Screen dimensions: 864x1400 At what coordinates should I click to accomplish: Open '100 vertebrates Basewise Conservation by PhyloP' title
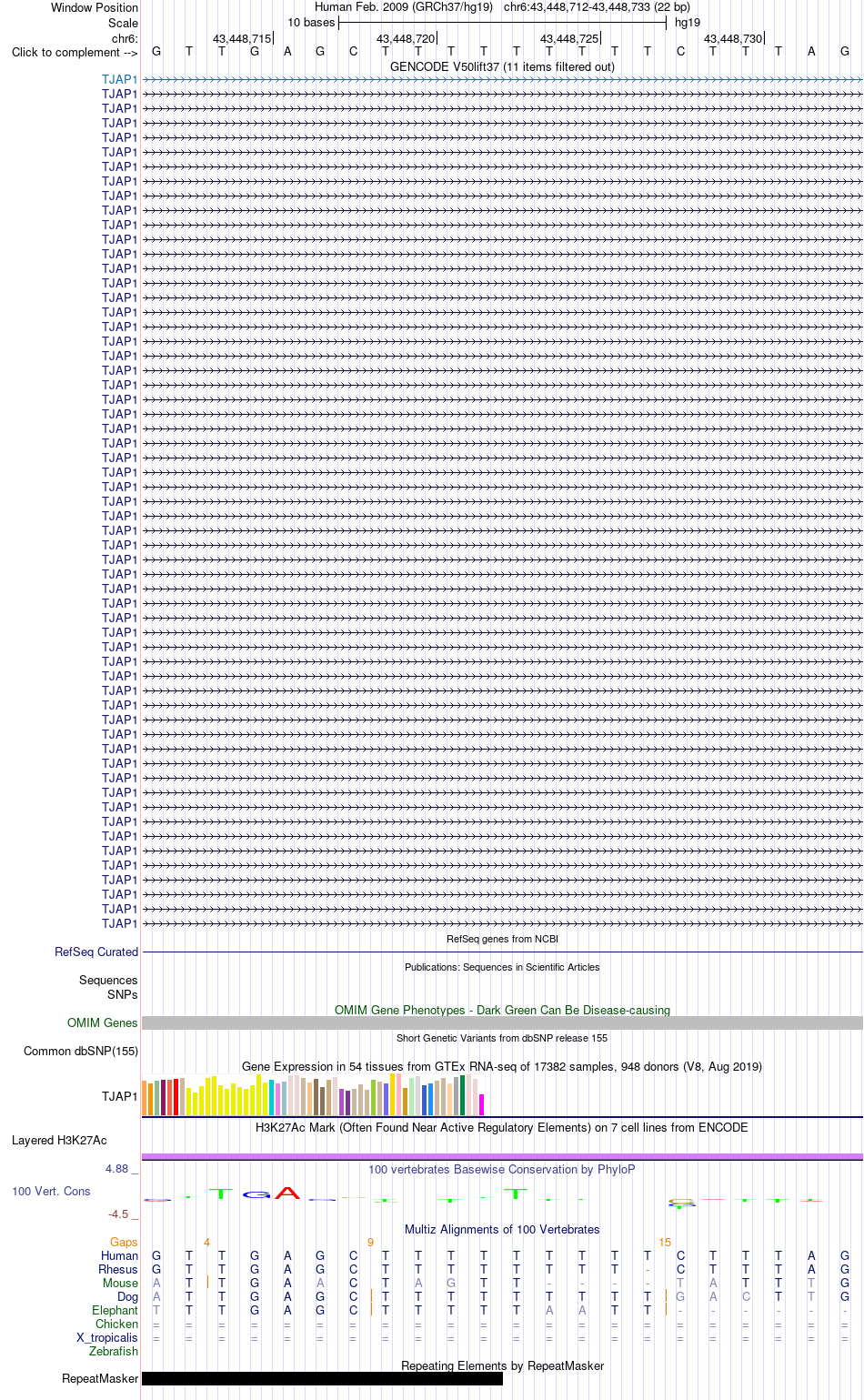coord(502,1170)
